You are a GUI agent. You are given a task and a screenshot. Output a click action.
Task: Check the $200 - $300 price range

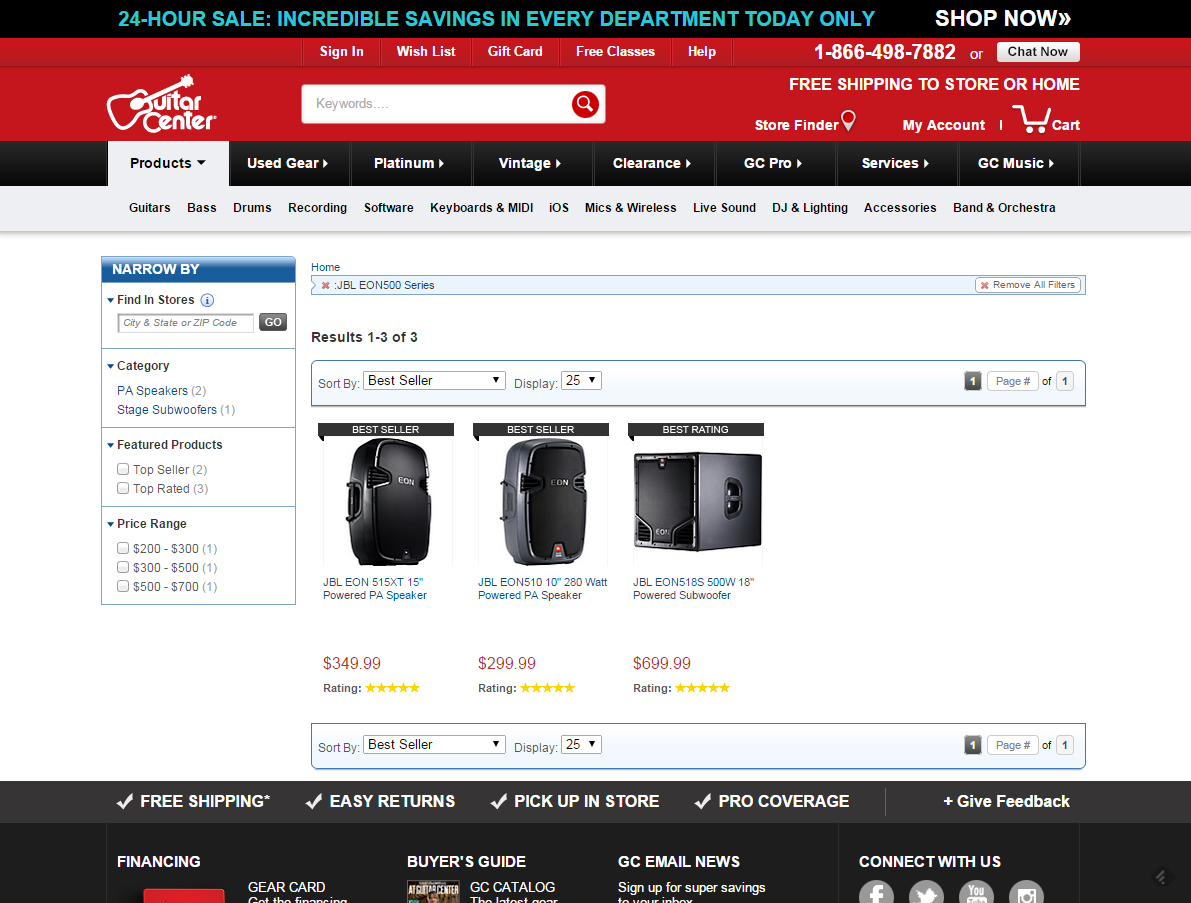[123, 548]
